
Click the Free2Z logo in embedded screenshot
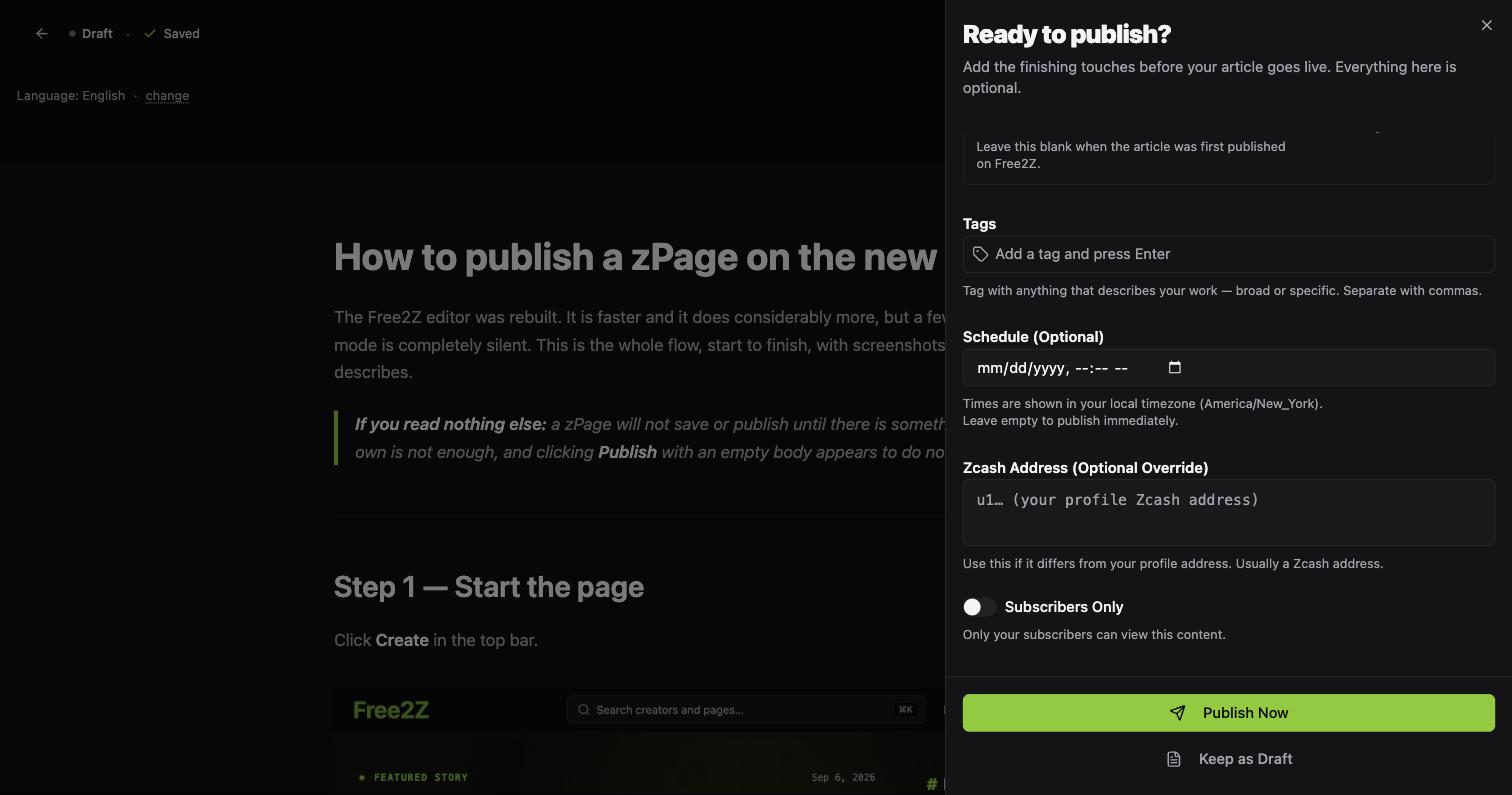click(x=391, y=710)
